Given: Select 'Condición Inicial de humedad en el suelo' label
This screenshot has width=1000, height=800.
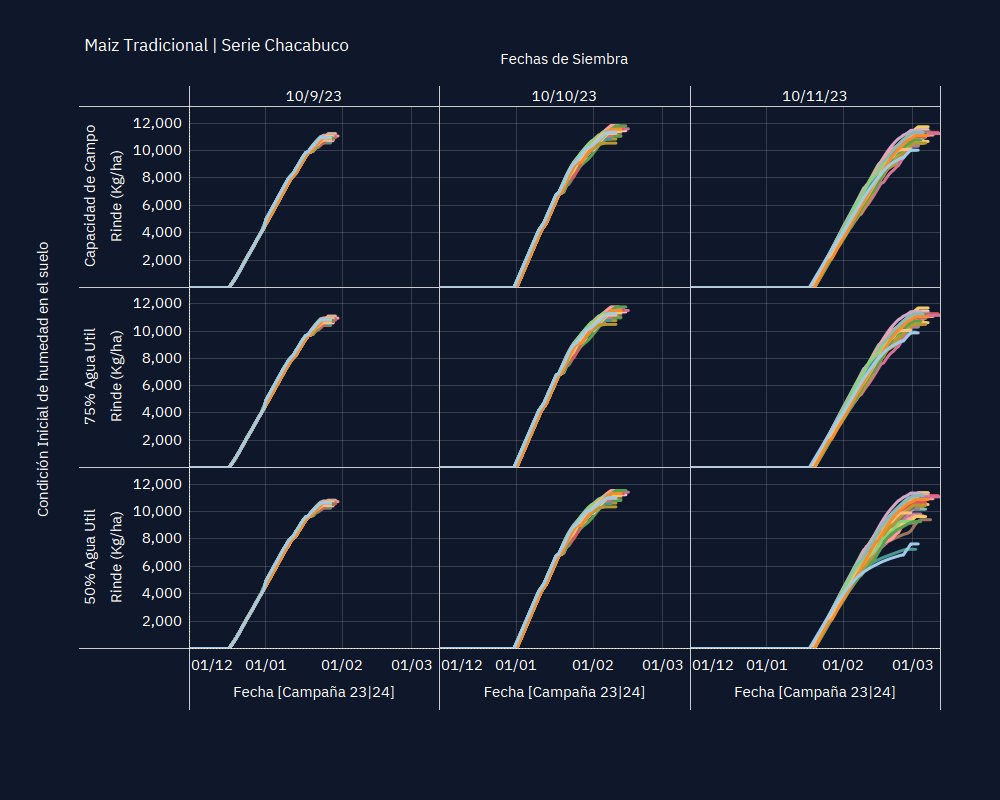Looking at the screenshot, I should click(x=43, y=379).
